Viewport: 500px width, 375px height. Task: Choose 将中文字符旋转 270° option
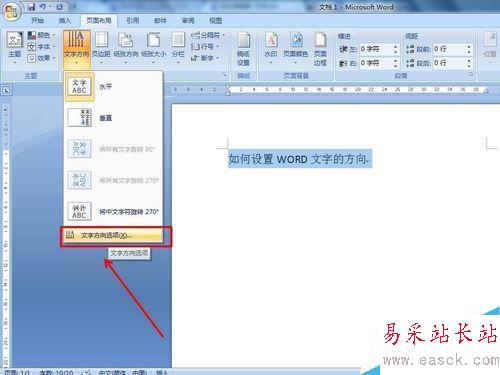tap(113, 211)
